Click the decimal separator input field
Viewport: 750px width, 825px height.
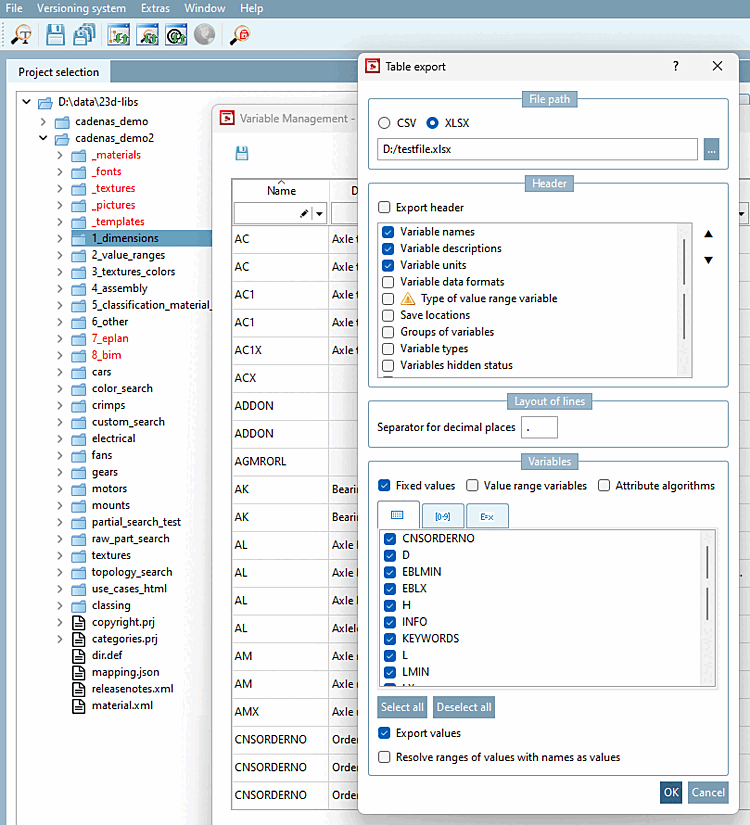coord(539,427)
